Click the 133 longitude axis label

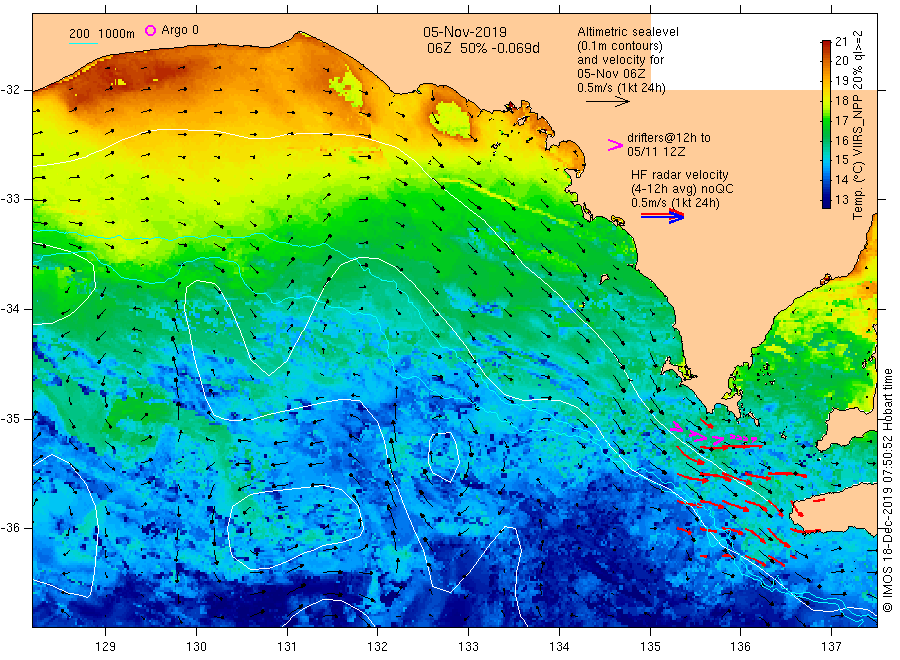pos(468,647)
